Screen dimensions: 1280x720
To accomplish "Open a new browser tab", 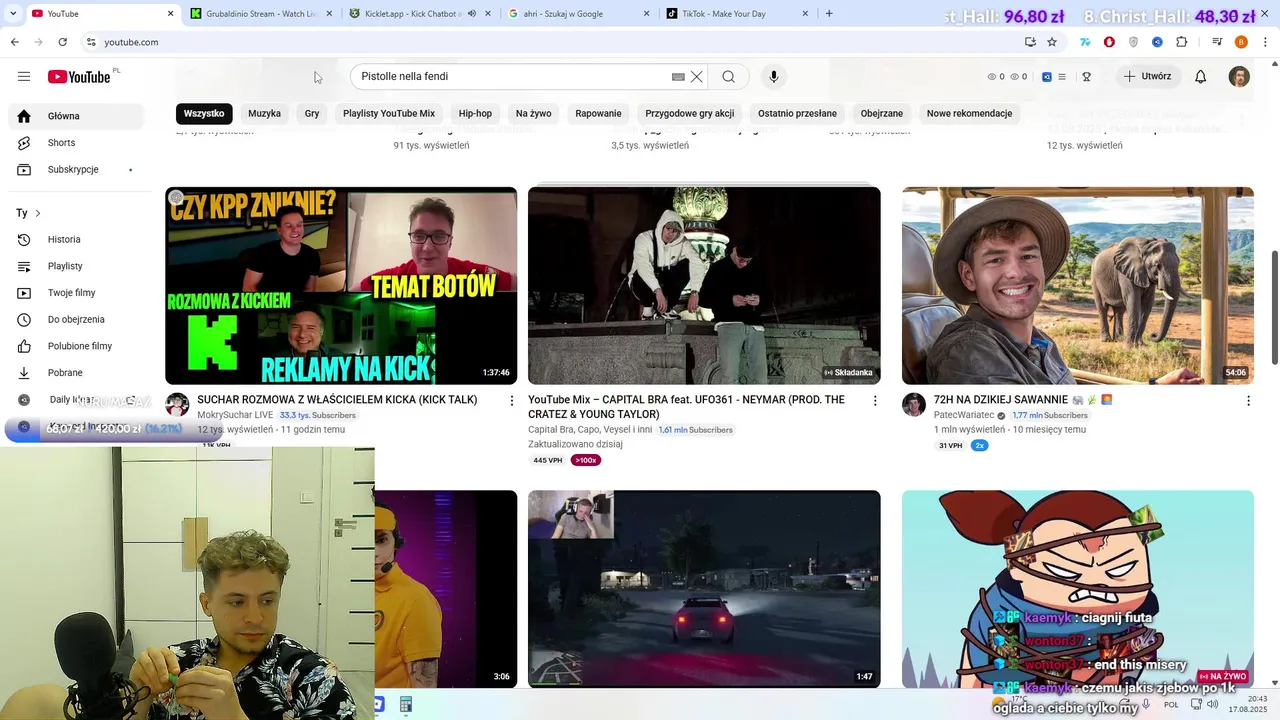I will coord(829,14).
